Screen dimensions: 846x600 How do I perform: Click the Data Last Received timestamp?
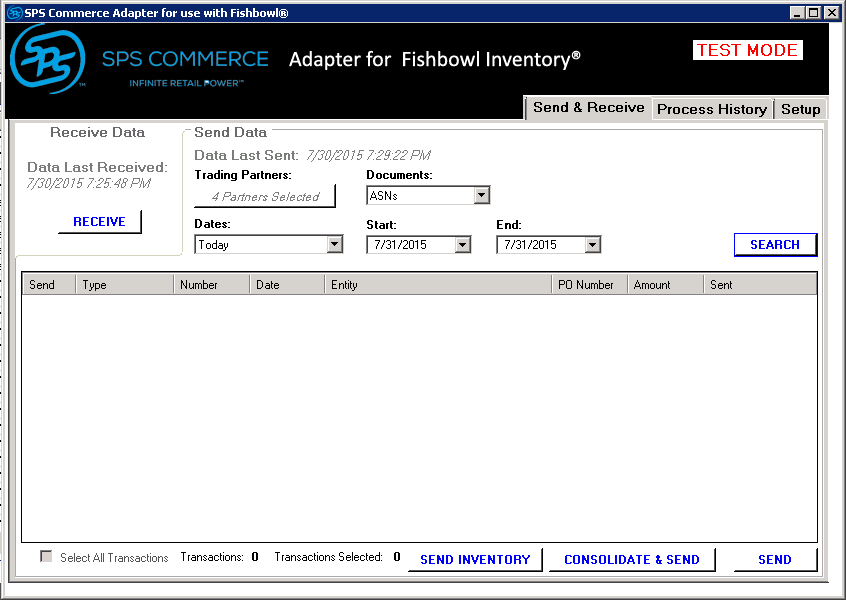[x=89, y=183]
